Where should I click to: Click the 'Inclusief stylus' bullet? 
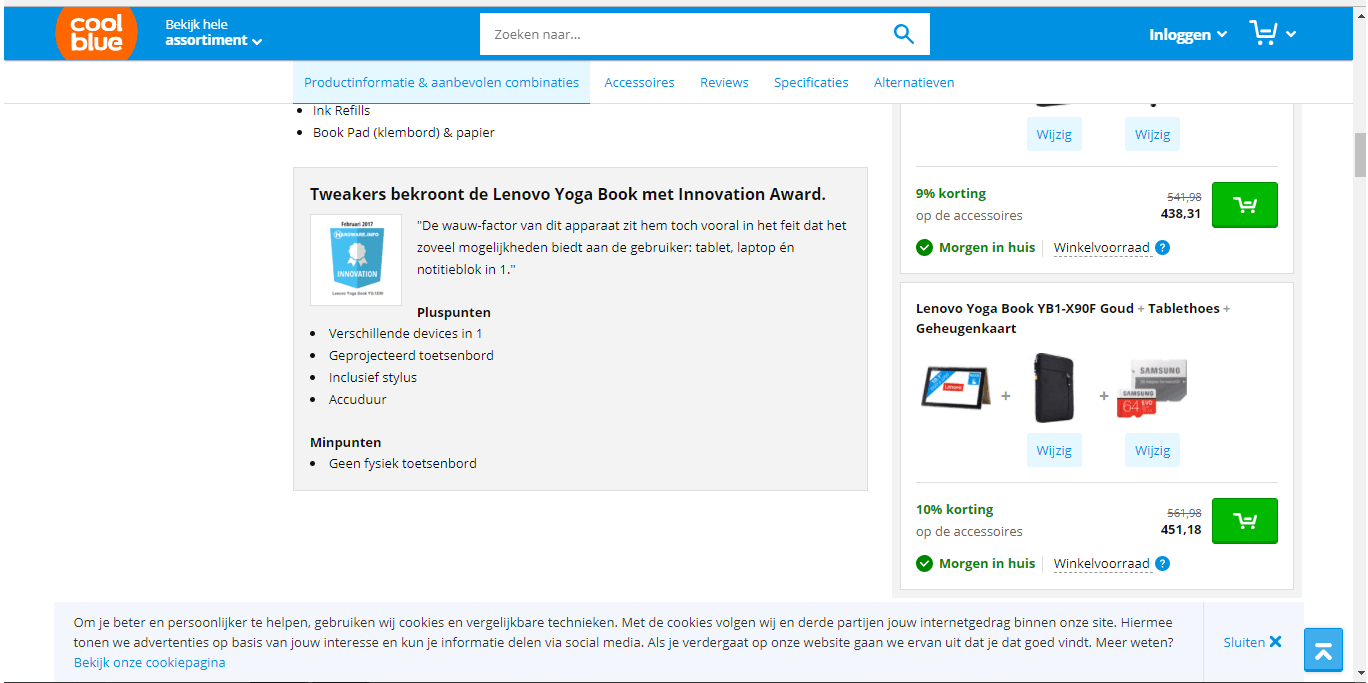click(x=373, y=377)
